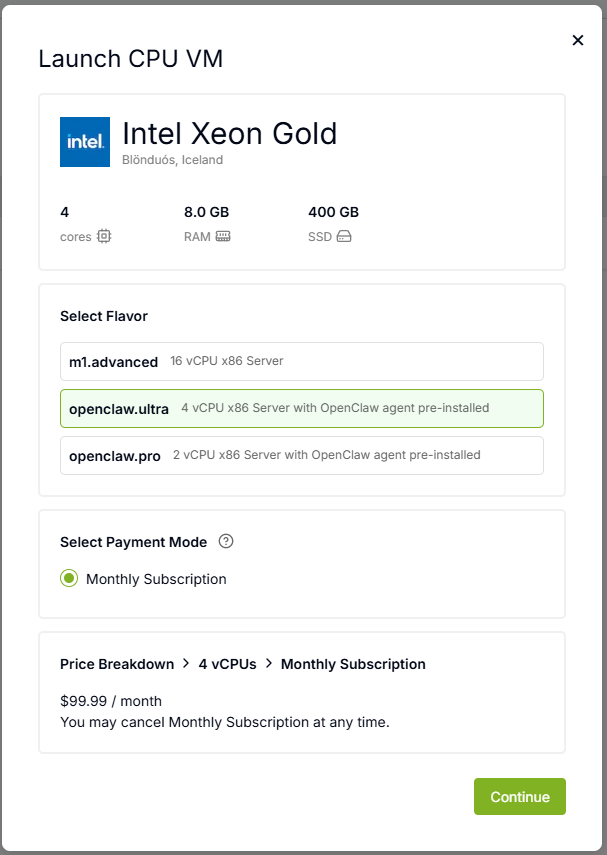Select the Monthly Subscription radio button
Viewport: 607px width, 855px height.
click(x=69, y=579)
